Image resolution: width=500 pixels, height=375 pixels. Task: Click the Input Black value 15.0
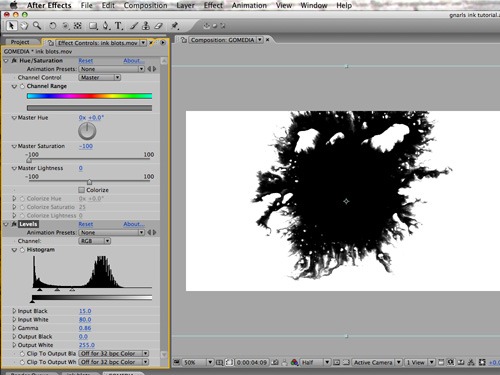tap(85, 311)
